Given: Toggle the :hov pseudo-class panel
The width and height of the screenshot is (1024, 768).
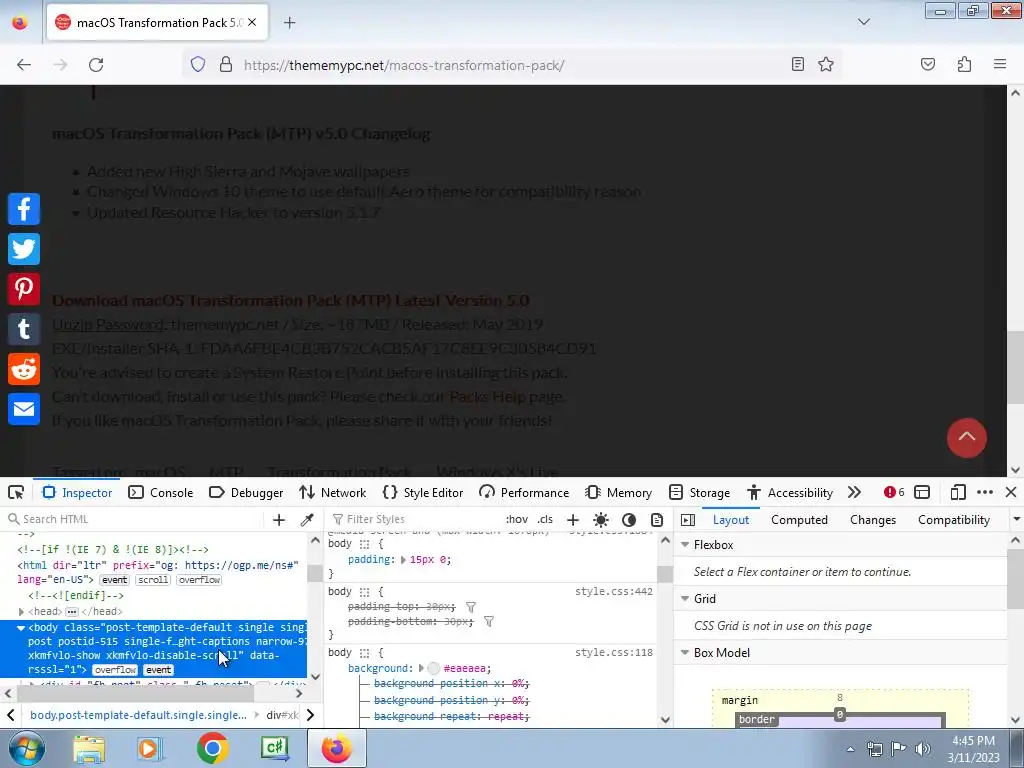Looking at the screenshot, I should pyautogui.click(x=517, y=519).
